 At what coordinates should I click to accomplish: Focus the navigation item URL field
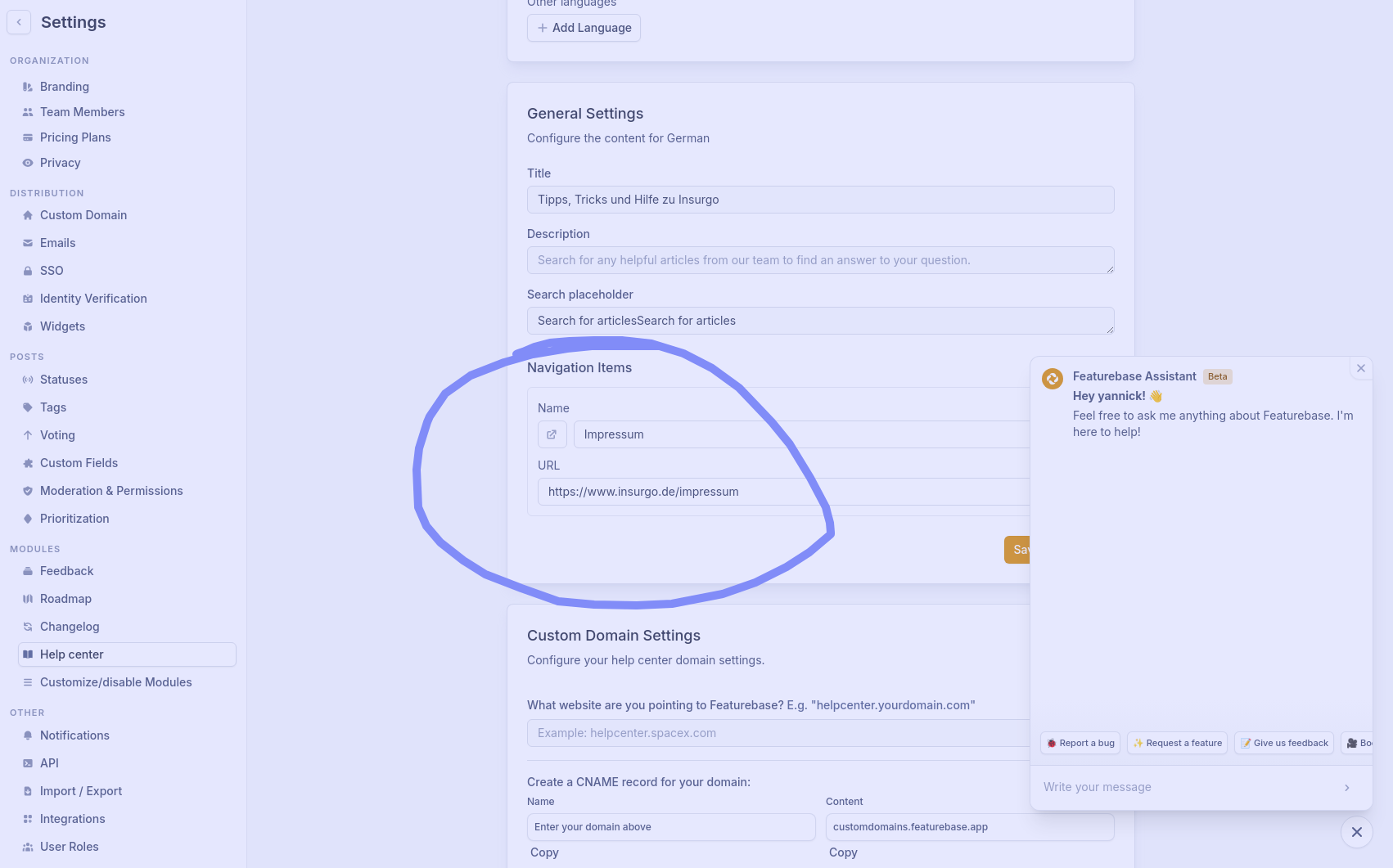point(782,492)
